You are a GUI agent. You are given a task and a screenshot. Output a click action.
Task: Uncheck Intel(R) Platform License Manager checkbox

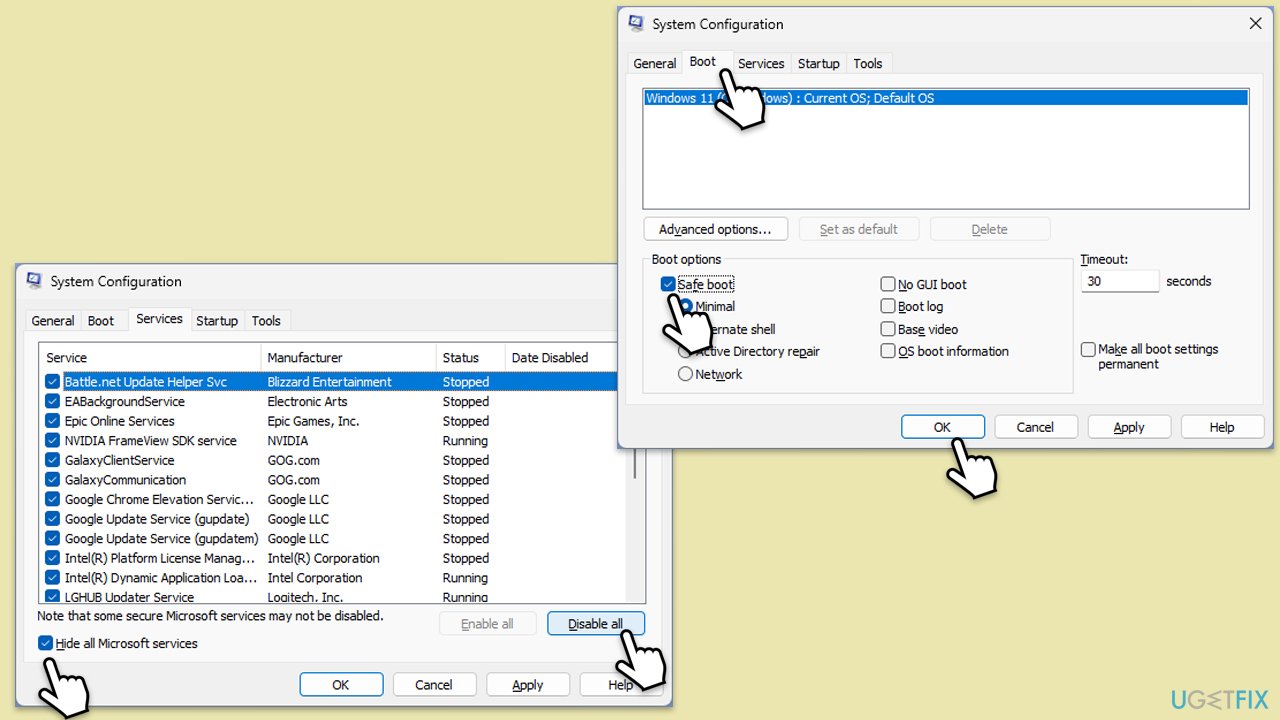pyautogui.click(x=52, y=558)
